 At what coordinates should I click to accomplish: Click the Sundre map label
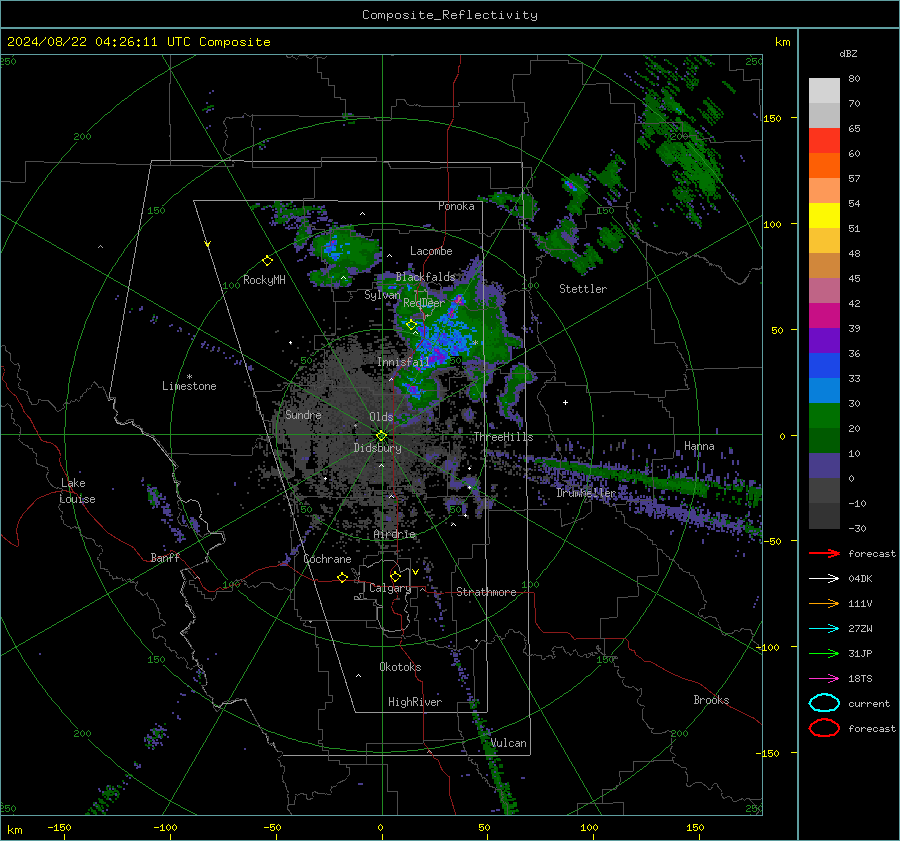(303, 415)
